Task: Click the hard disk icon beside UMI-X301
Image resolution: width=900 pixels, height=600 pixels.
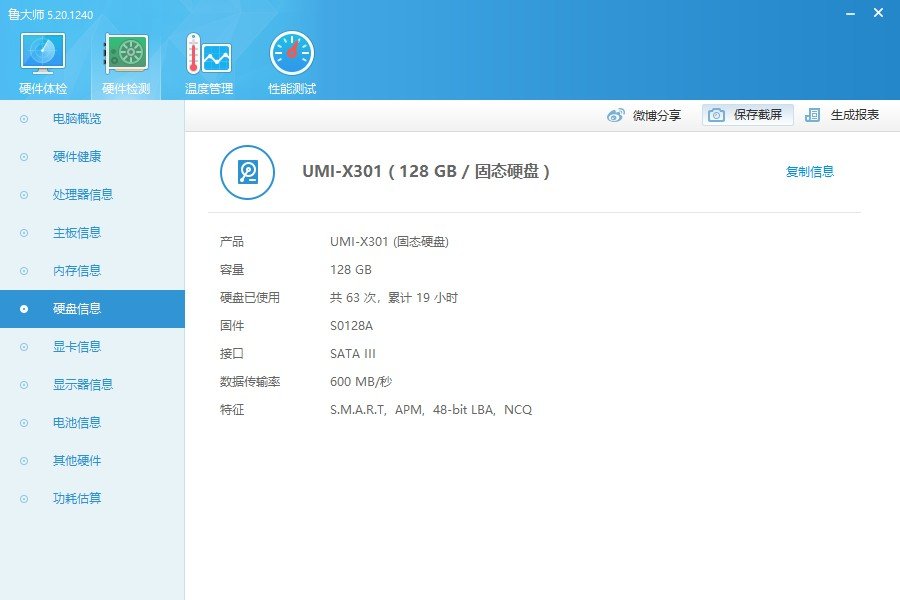Action: point(247,172)
